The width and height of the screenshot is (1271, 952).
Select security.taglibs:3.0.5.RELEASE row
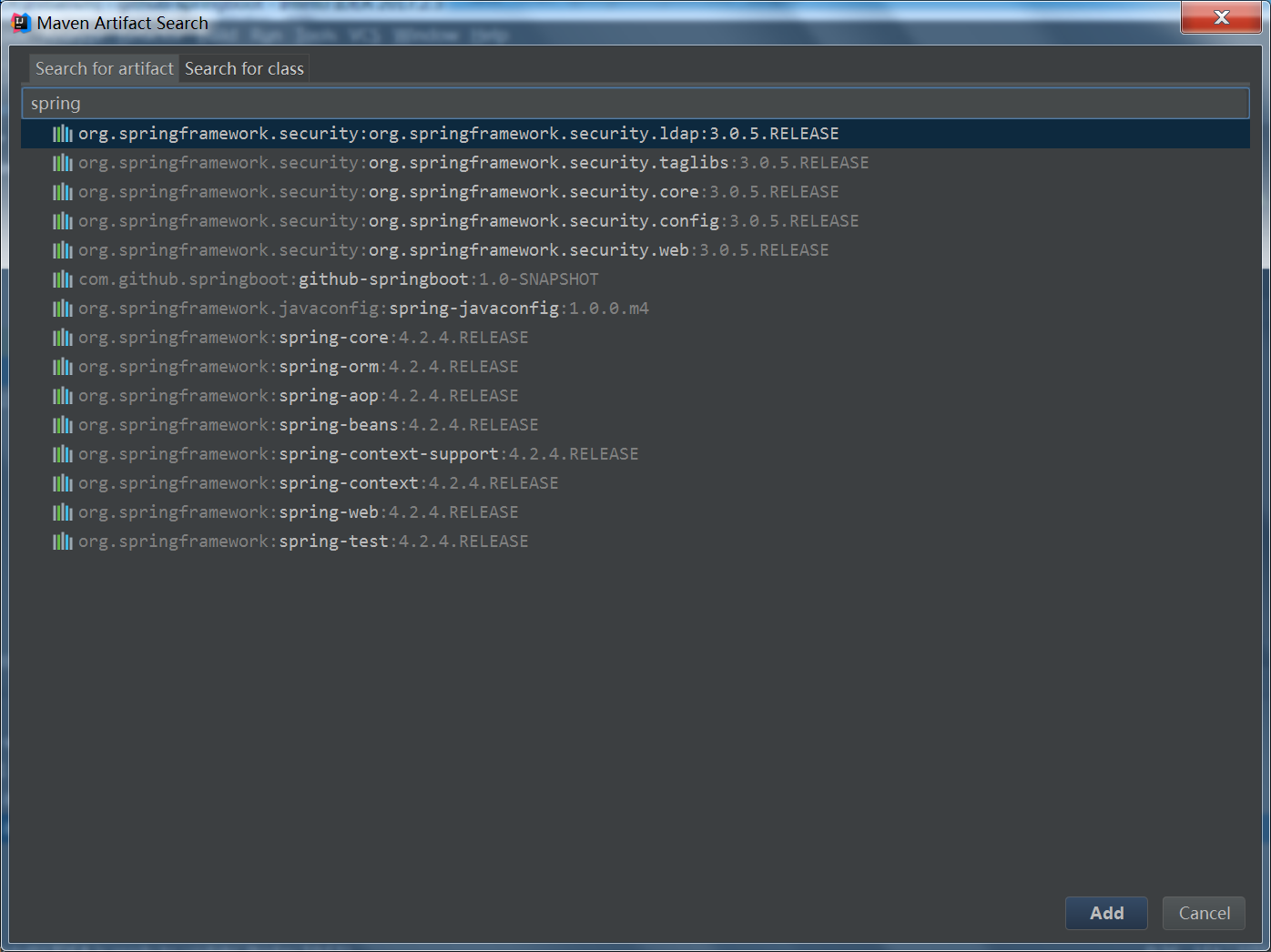(635, 163)
